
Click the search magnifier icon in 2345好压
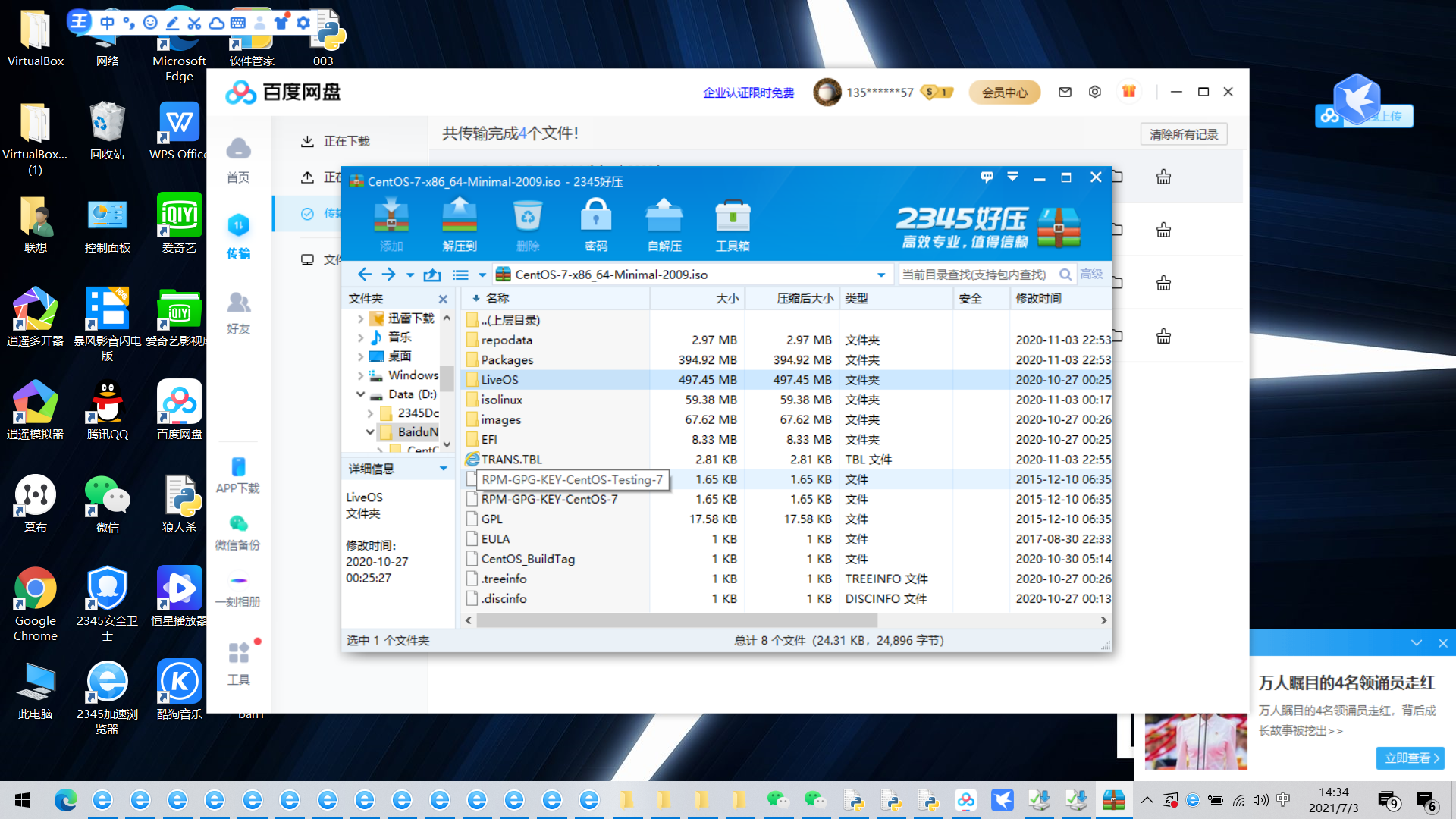pos(1065,275)
